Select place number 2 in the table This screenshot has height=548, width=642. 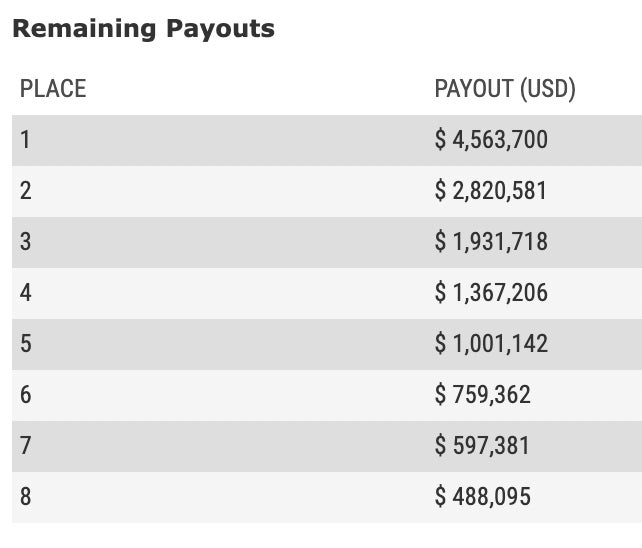[26, 190]
